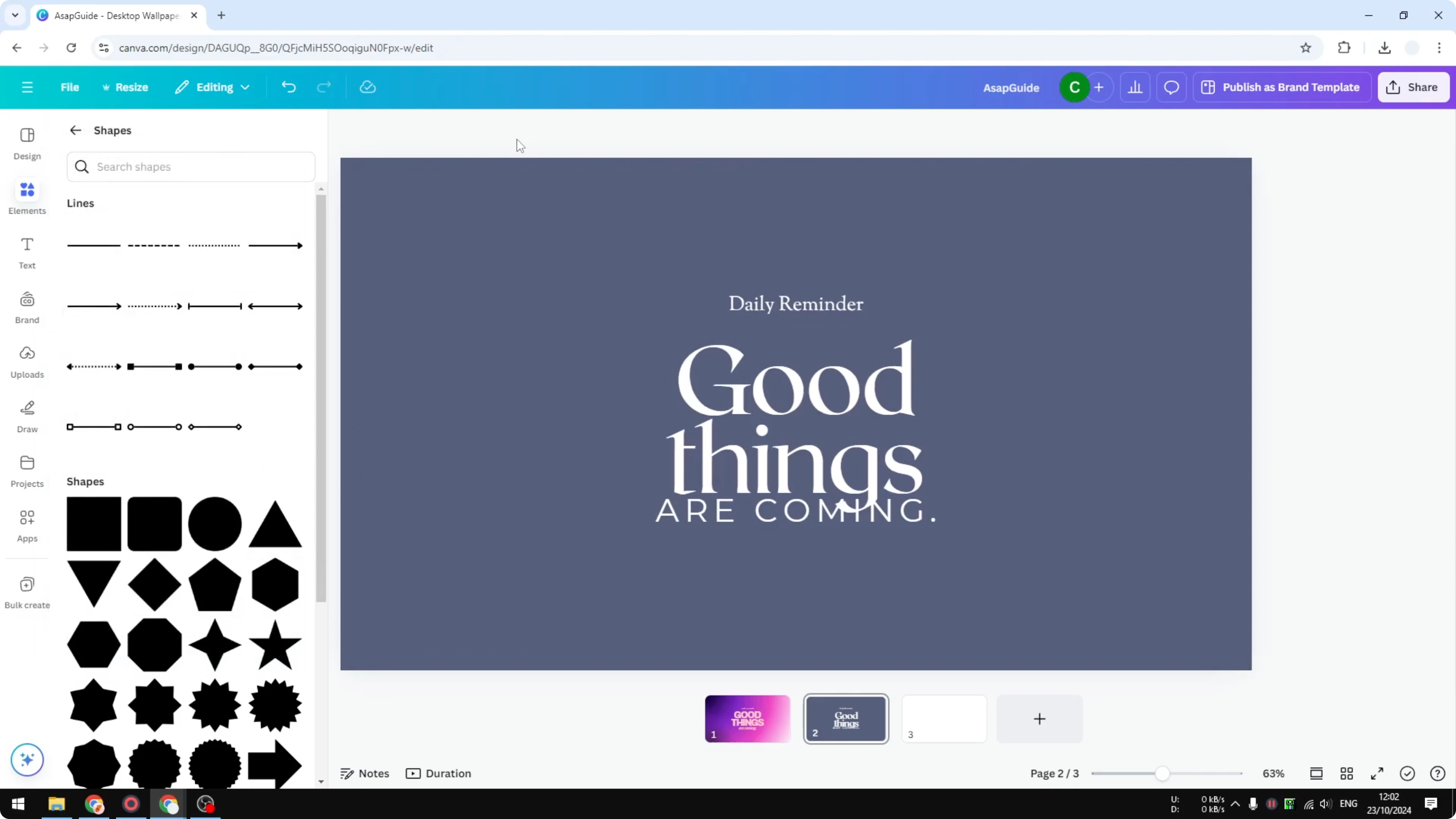The width and height of the screenshot is (1456, 819).
Task: Open the Projects panel
Action: (x=27, y=471)
